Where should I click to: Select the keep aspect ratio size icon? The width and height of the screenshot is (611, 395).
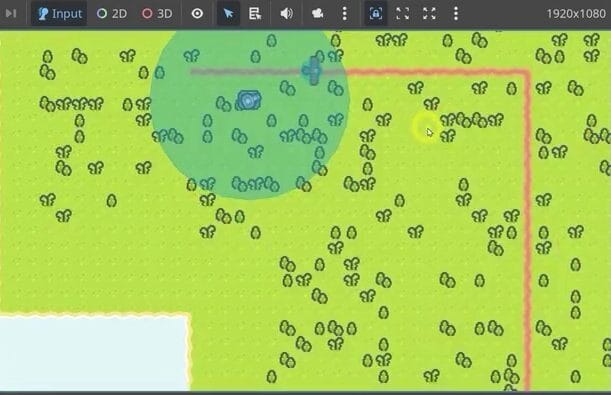click(402, 14)
